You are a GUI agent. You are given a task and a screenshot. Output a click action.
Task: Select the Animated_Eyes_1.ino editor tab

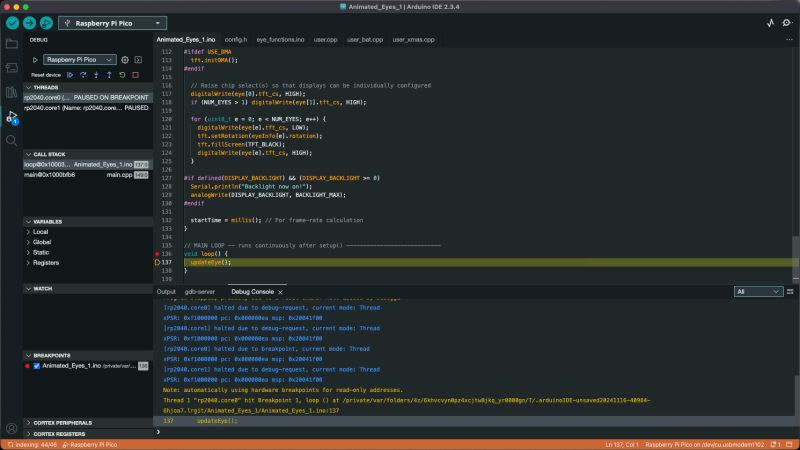[x=186, y=39]
